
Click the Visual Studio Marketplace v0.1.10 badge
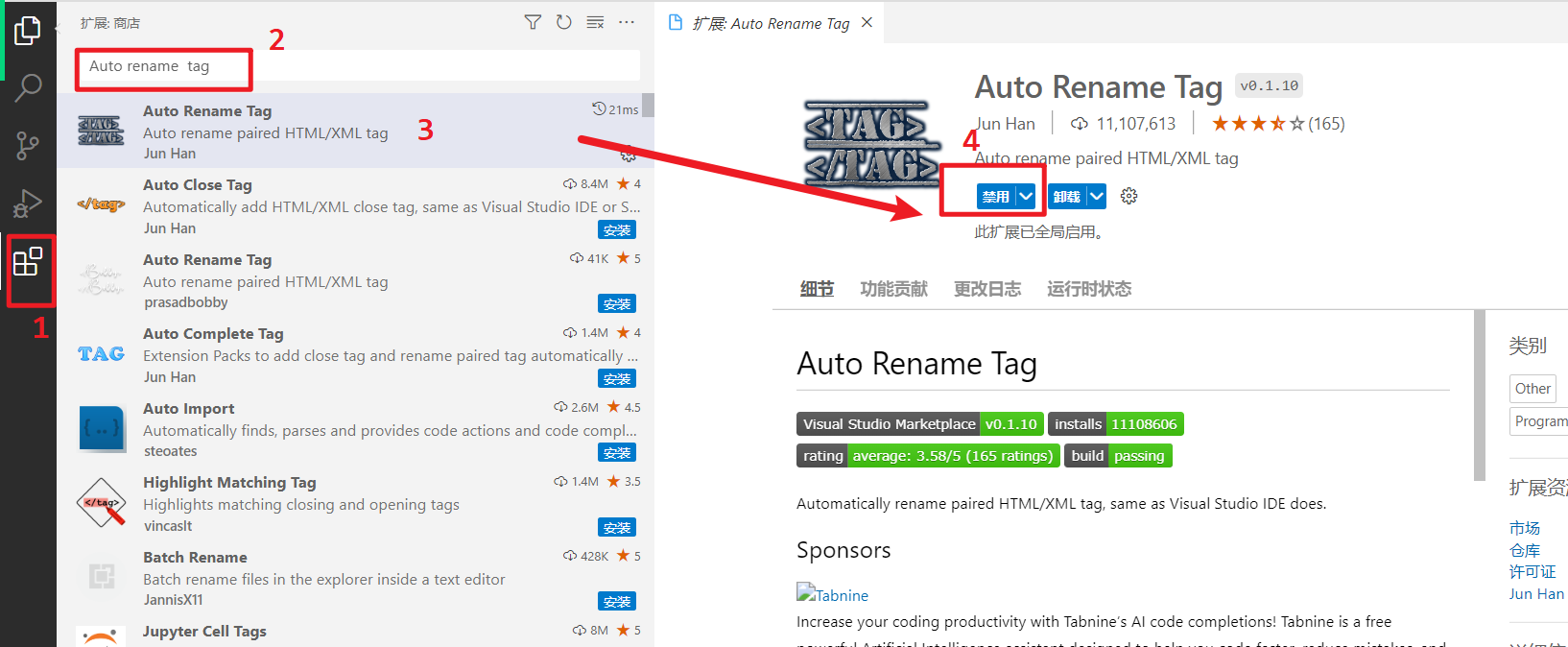pyautogui.click(x=920, y=424)
